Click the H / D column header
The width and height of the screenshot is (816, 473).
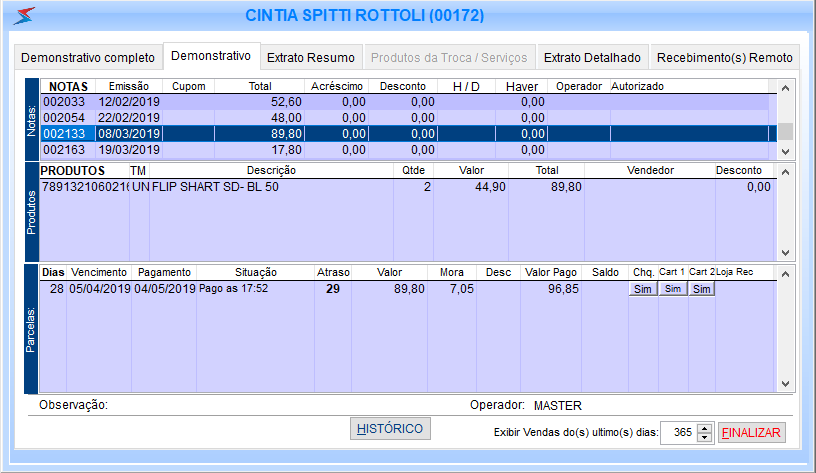point(466,86)
